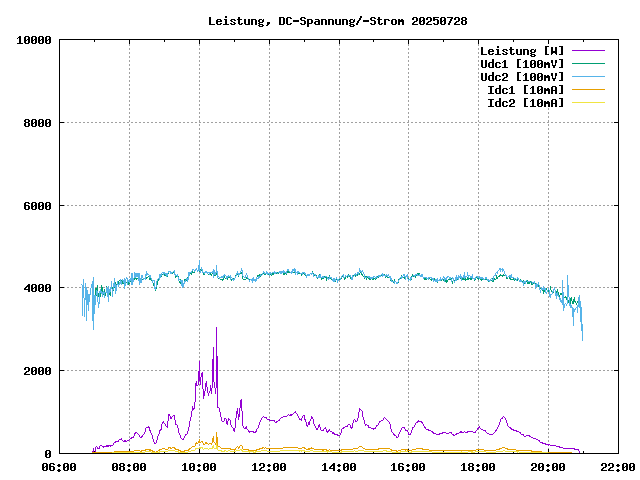640x480 pixels.
Task: Select the 14:00 time label on x-axis
Action: [x=339, y=467]
